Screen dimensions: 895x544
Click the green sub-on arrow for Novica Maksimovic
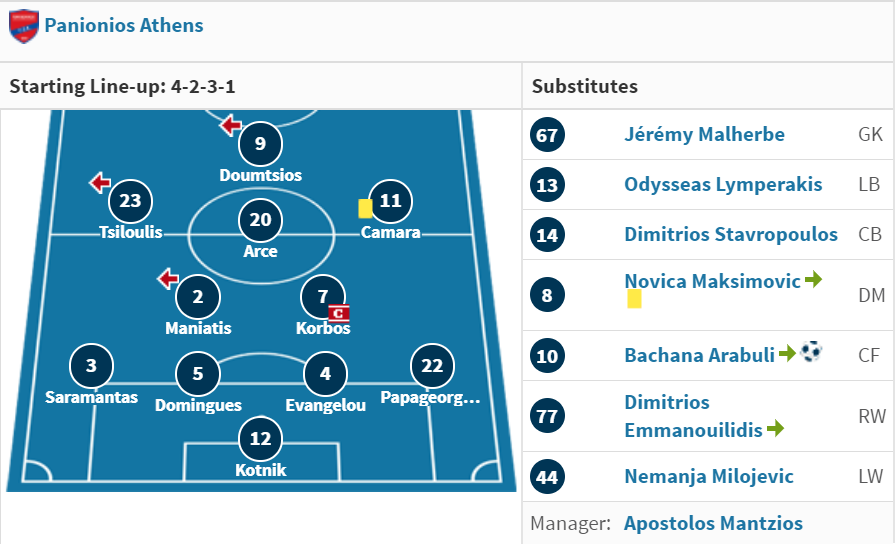point(813,279)
